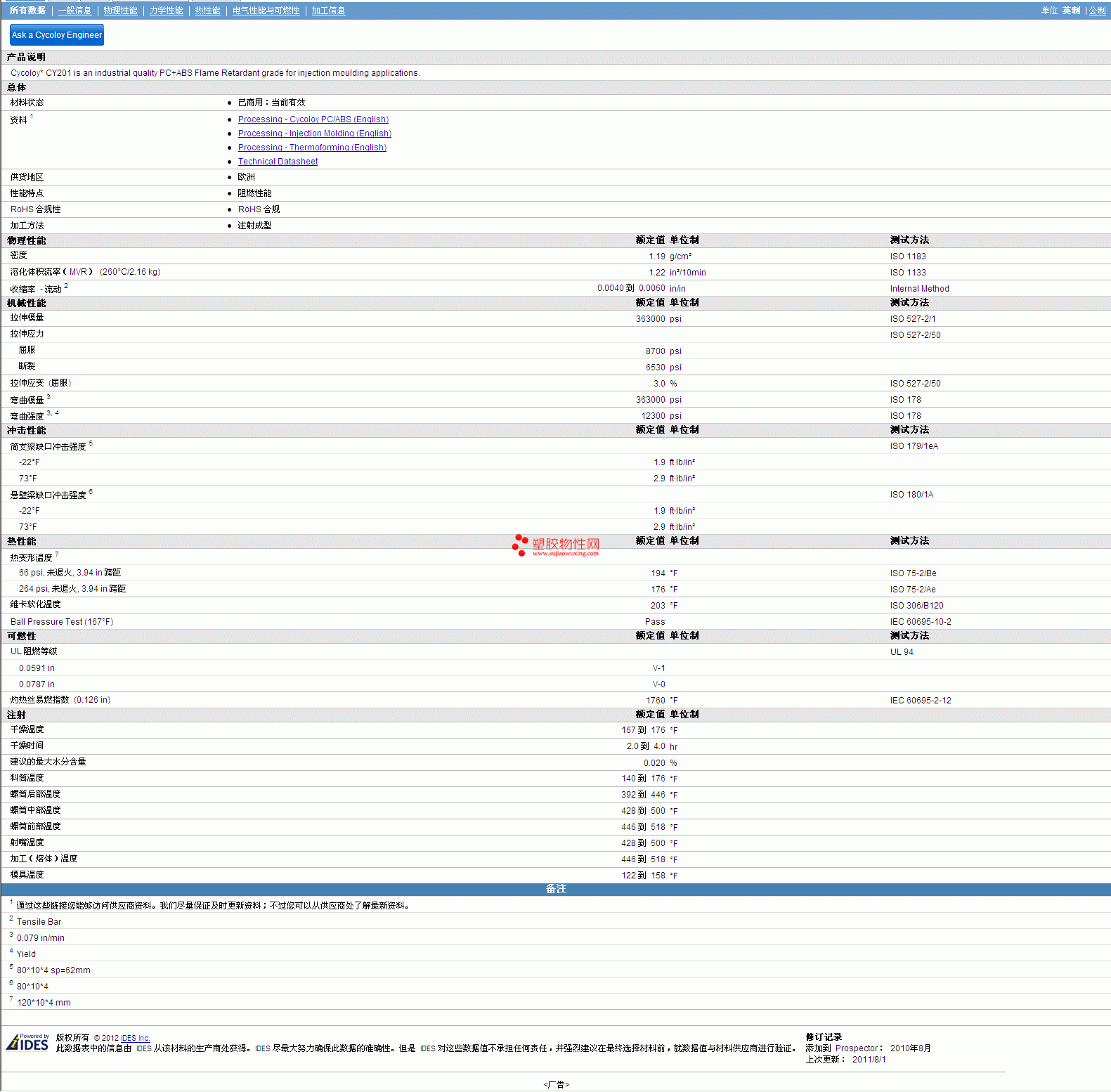Viewport: 1111px width, 1092px height.
Task: Click Internal Method in 收缩率 row
Action: (x=919, y=289)
